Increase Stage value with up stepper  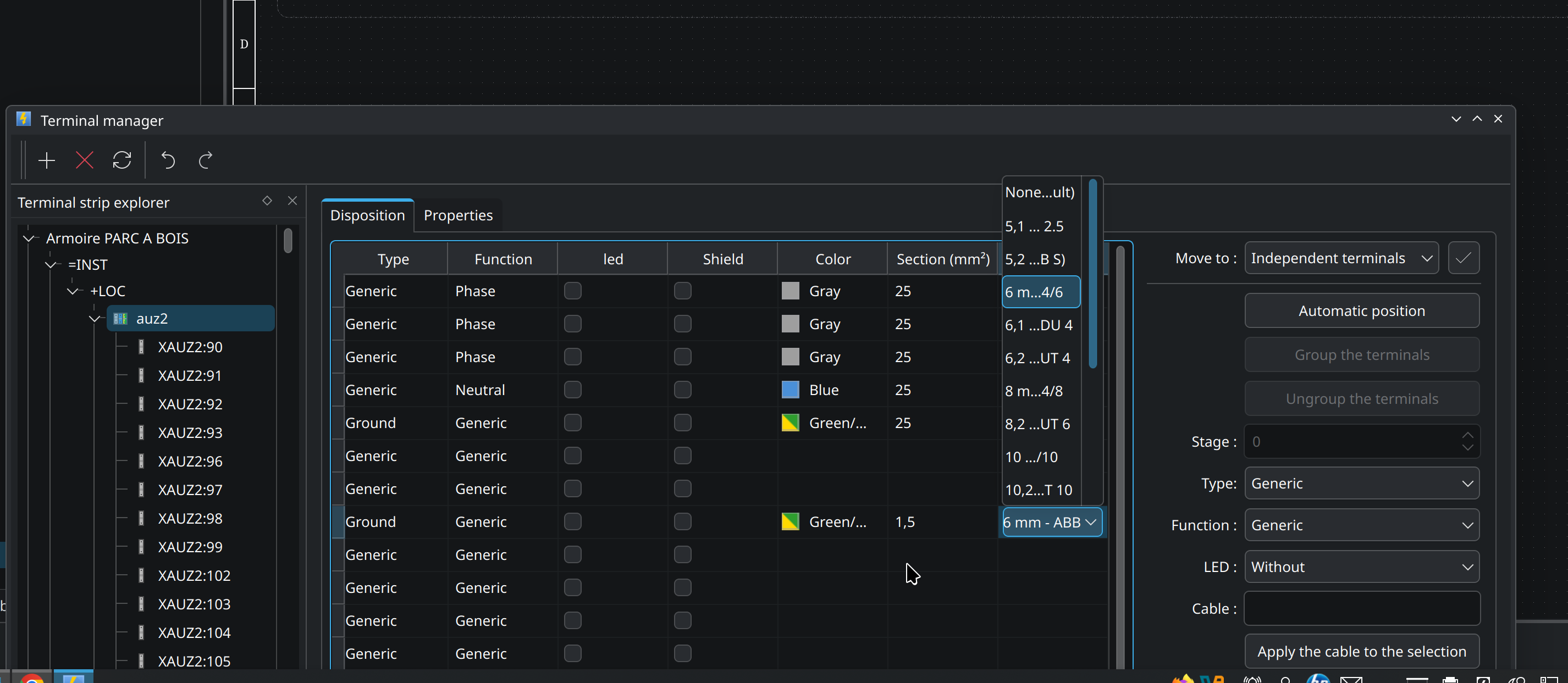point(1467,435)
